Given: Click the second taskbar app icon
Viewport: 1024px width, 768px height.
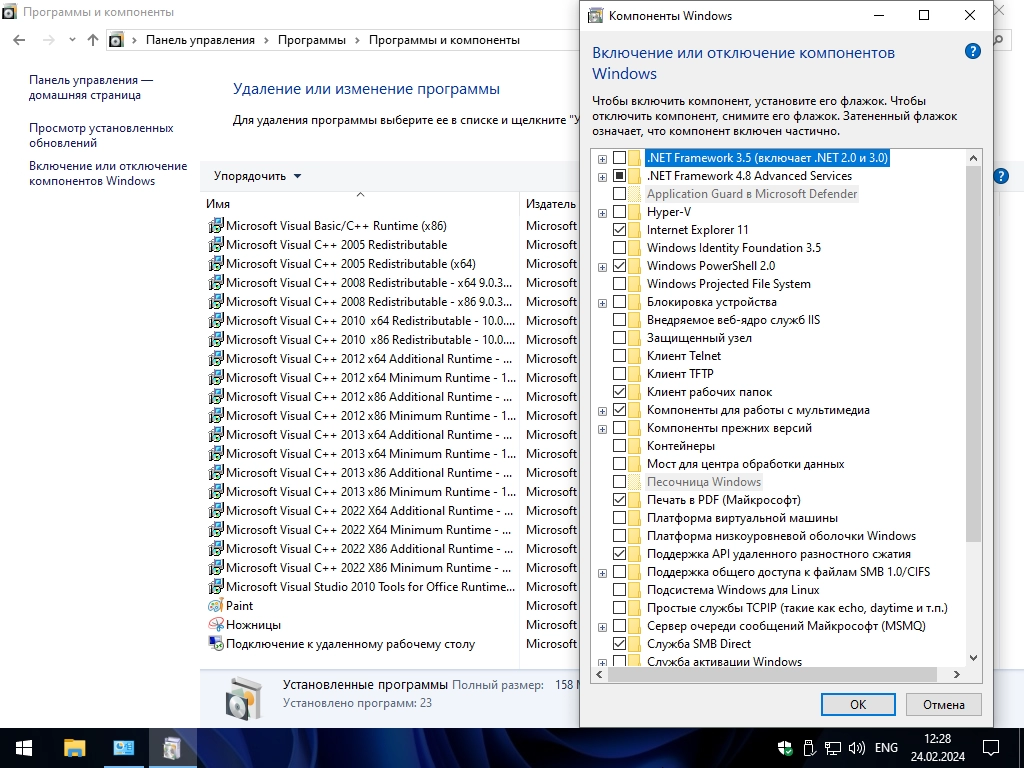Looking at the screenshot, I should click(123, 748).
